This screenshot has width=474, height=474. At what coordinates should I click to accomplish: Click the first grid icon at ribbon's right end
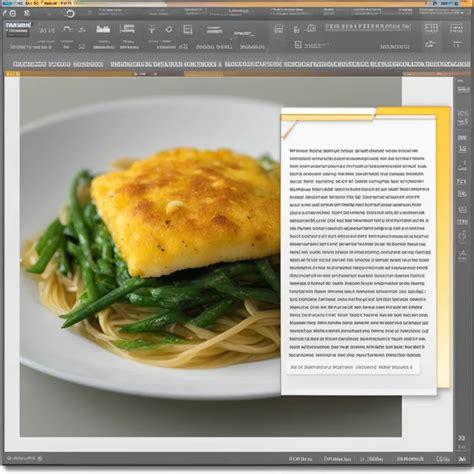[431, 28]
